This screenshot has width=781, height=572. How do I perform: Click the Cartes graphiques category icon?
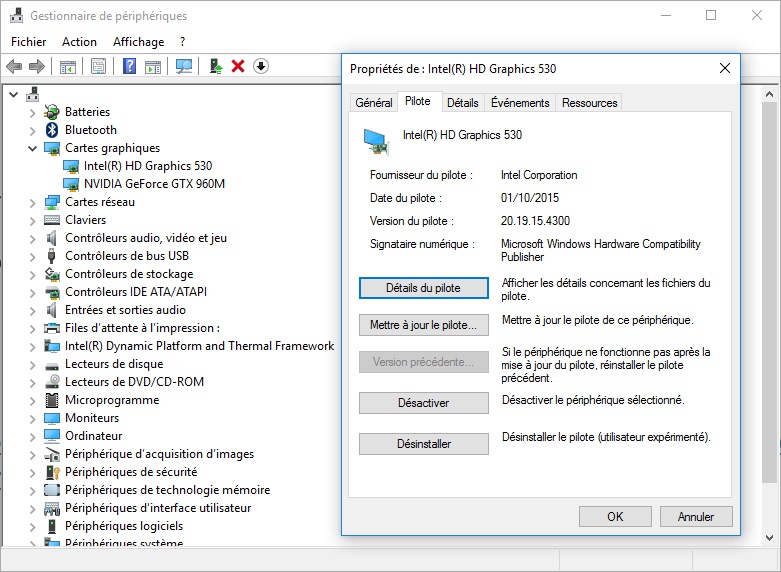52,148
